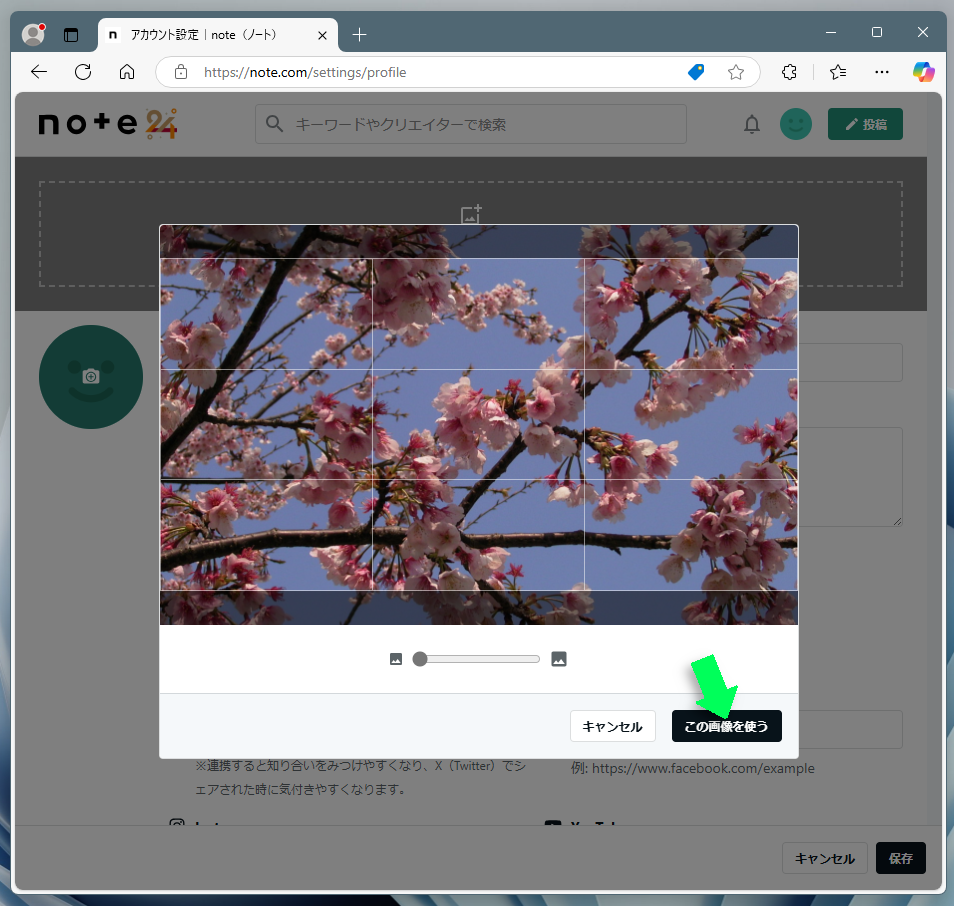Click the zoom slider track
Image resolution: width=954 pixels, height=906 pixels.
pyautogui.click(x=476, y=659)
